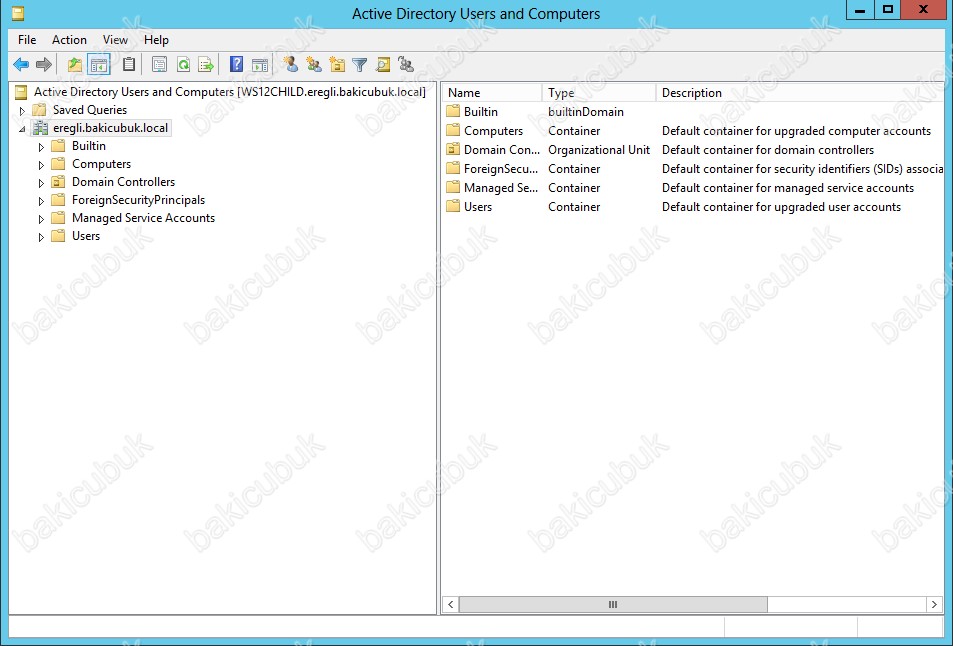Select the ForeignSecu... row in the list
Image resolution: width=953 pixels, height=646 pixels.
pos(693,168)
